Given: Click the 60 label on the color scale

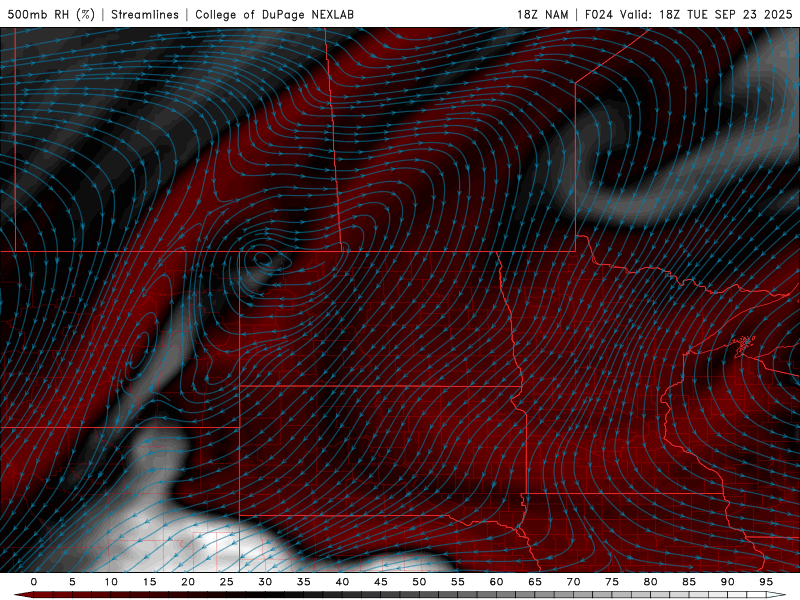Looking at the screenshot, I should [496, 582].
